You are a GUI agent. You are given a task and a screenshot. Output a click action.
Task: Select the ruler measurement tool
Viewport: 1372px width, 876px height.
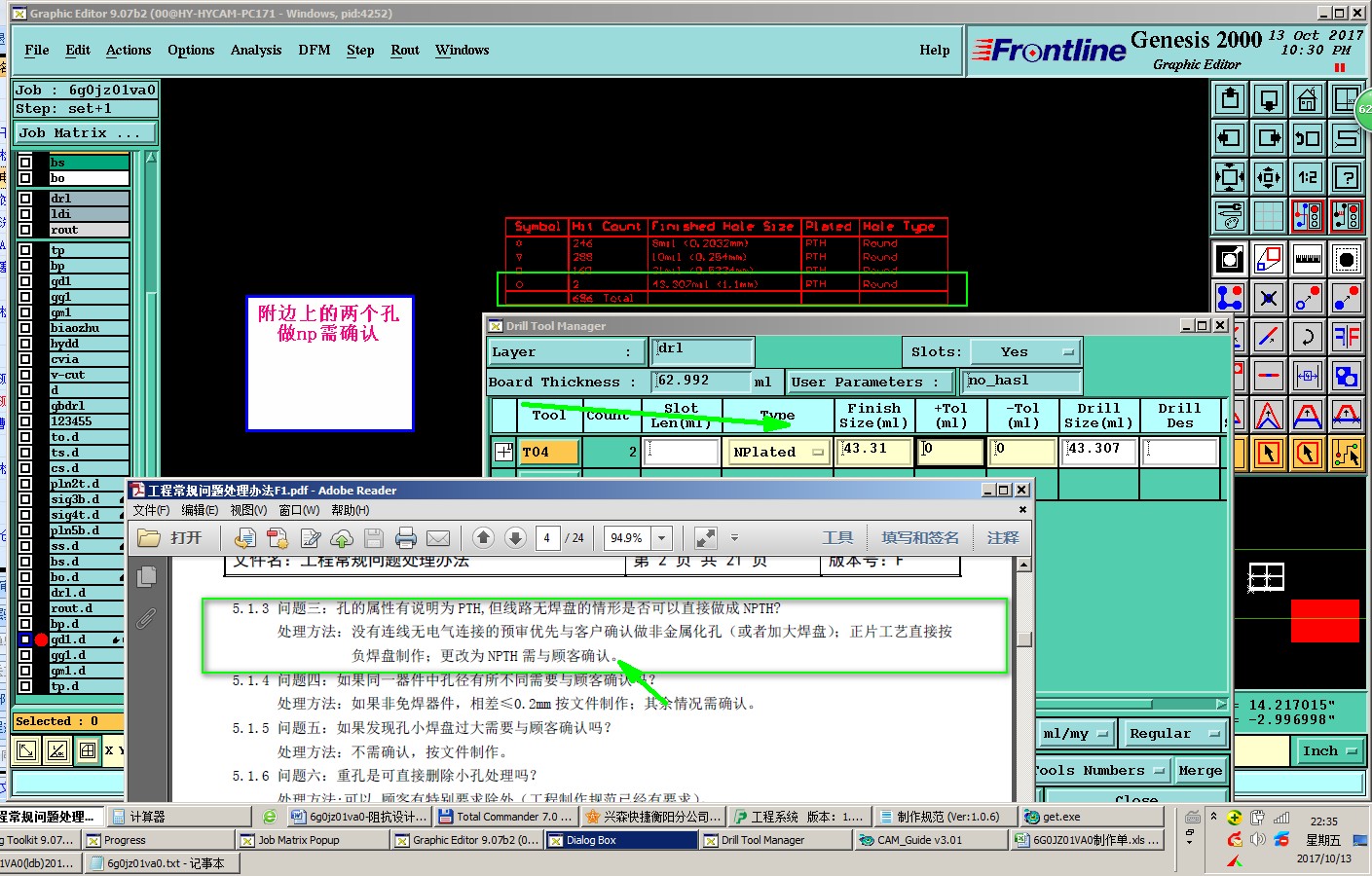click(x=1308, y=259)
